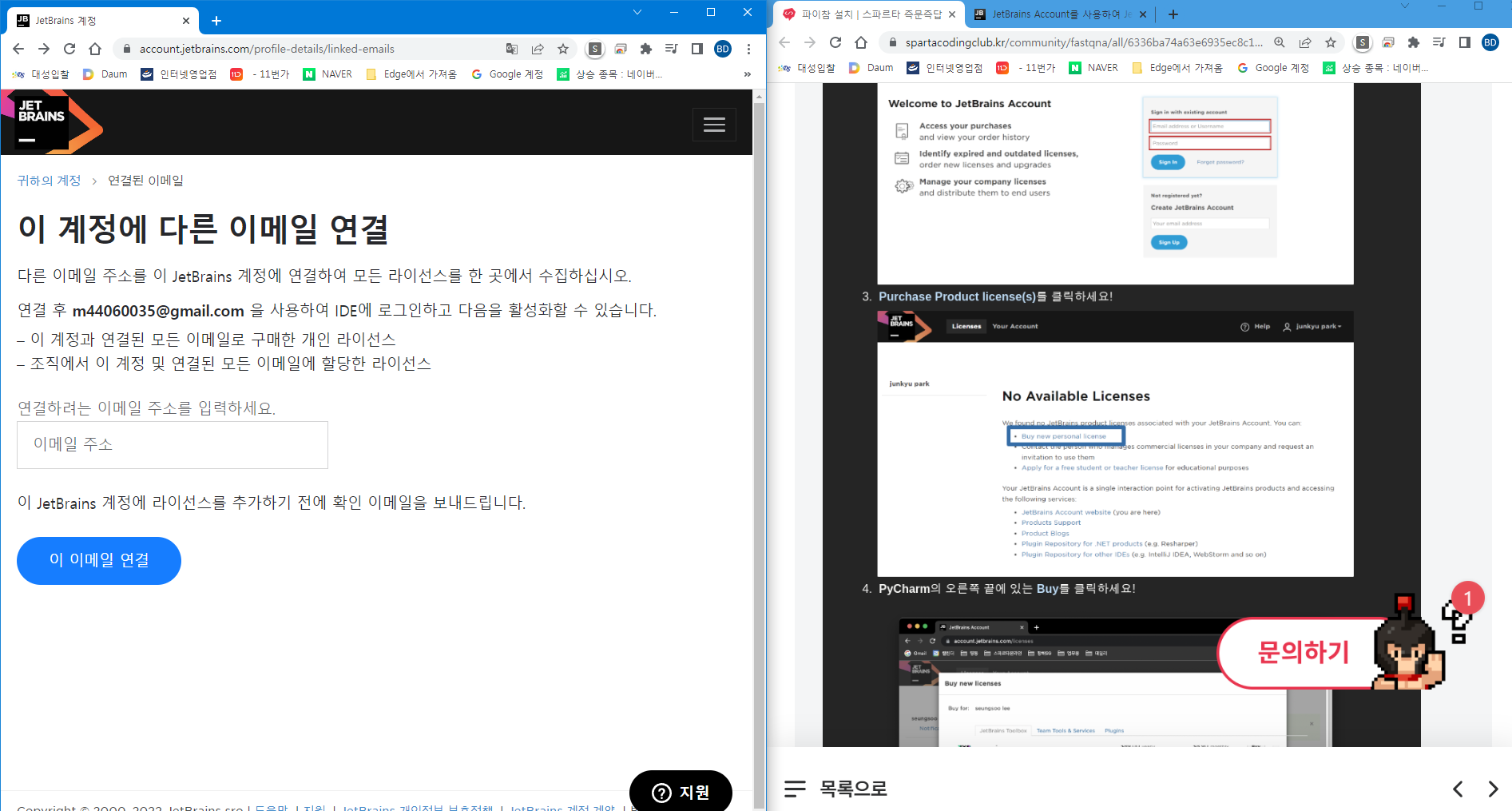1512x811 pixels.
Task: Open the 지원 help button
Action: click(x=681, y=791)
